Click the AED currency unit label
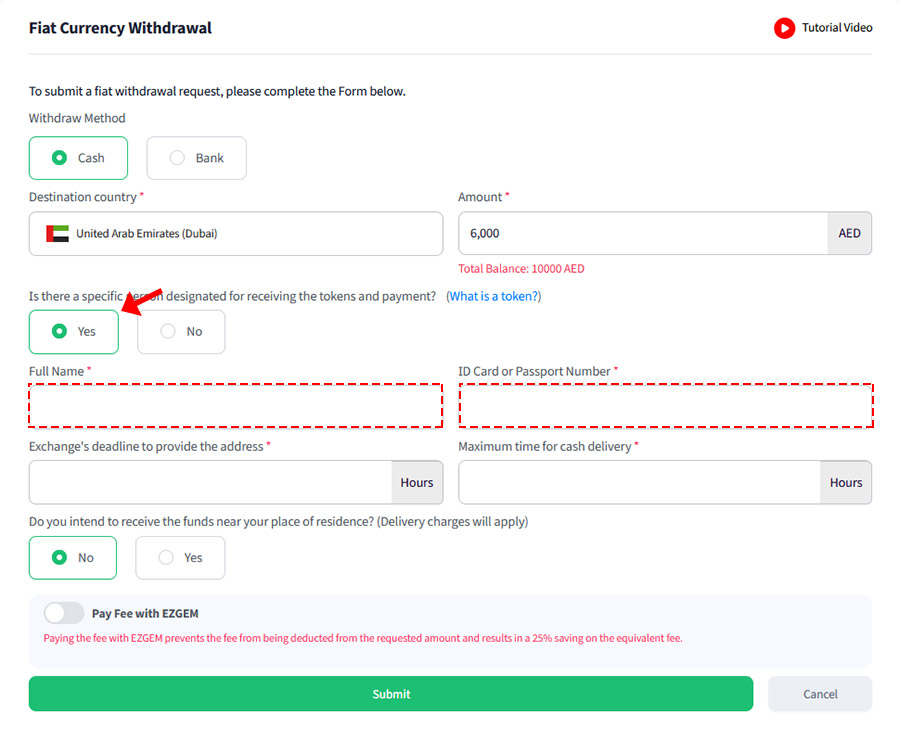This screenshot has height=753, width=900. (x=849, y=234)
